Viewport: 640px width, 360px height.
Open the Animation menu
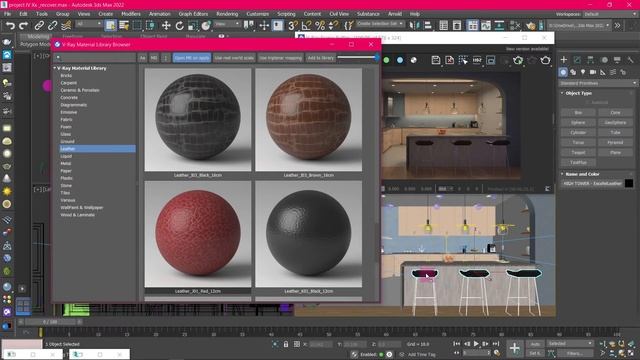[160, 14]
